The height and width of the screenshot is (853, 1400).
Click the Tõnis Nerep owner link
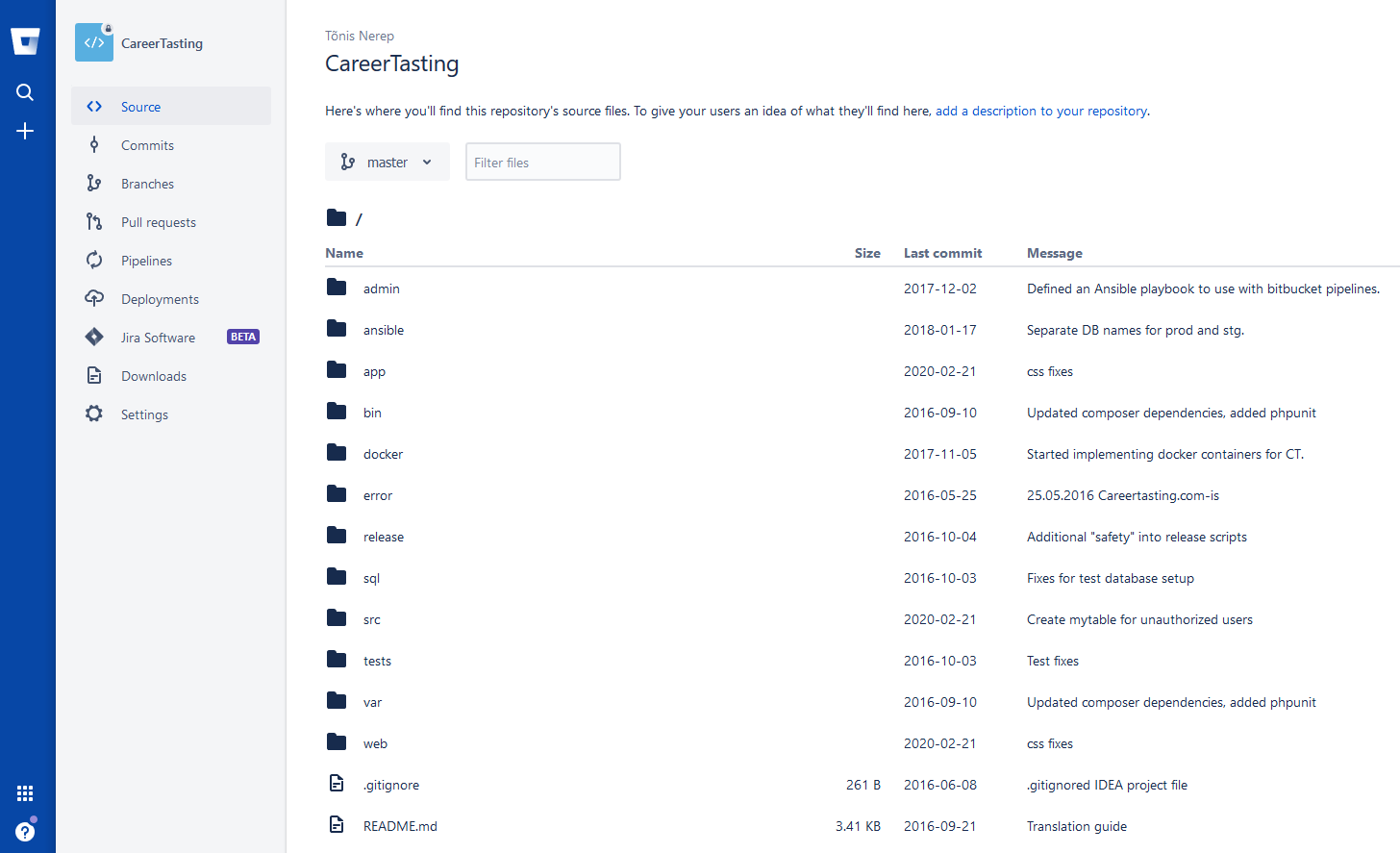[x=360, y=36]
